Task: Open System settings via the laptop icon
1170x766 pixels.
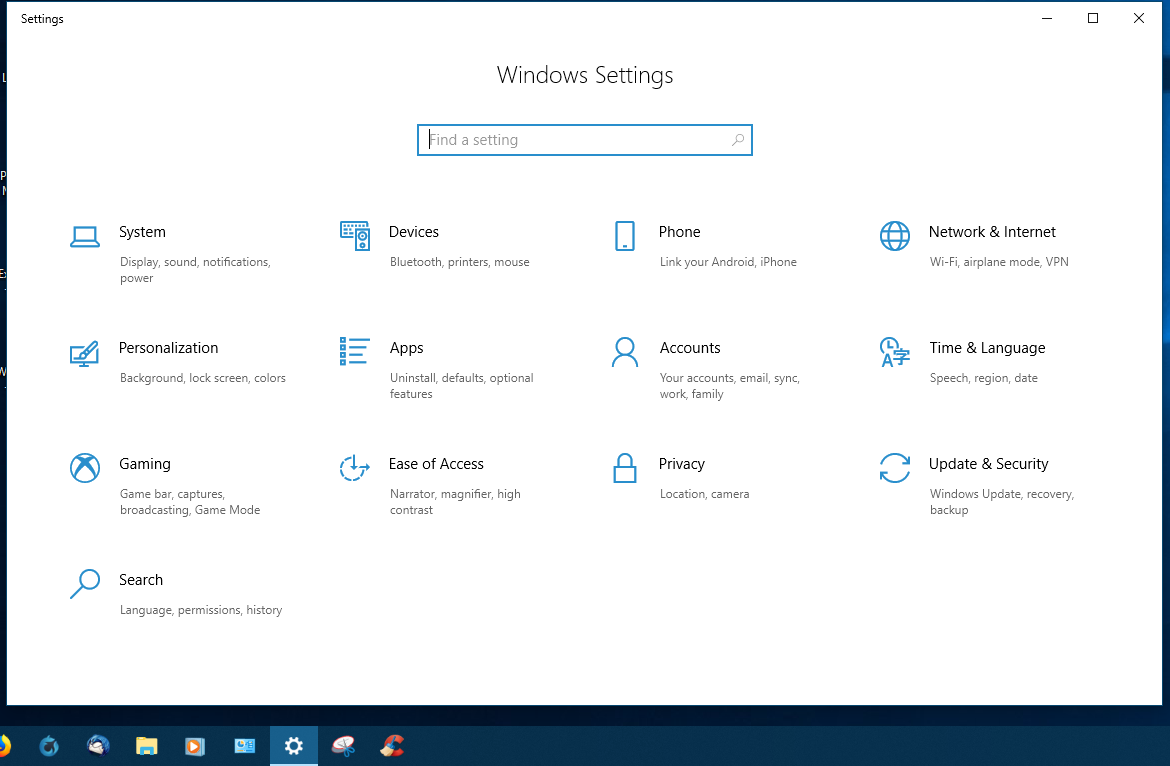Action: (x=85, y=236)
